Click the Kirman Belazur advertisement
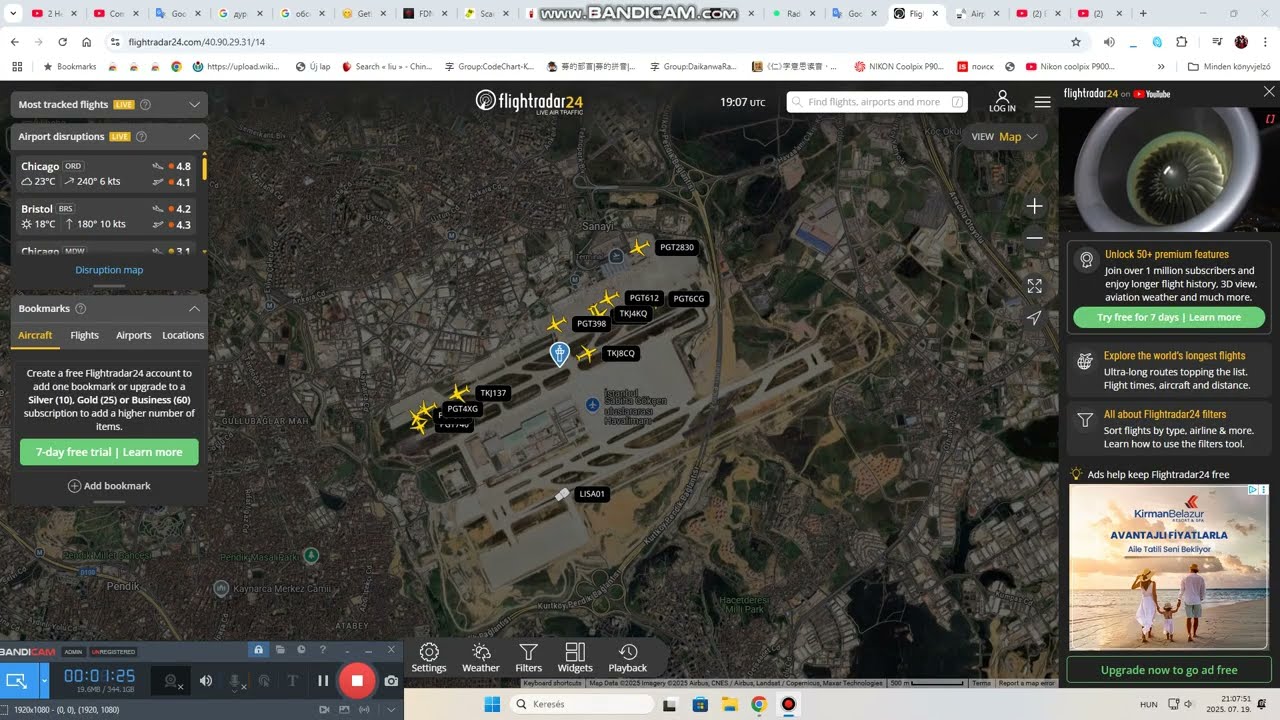1280x720 pixels. pyautogui.click(x=1169, y=568)
